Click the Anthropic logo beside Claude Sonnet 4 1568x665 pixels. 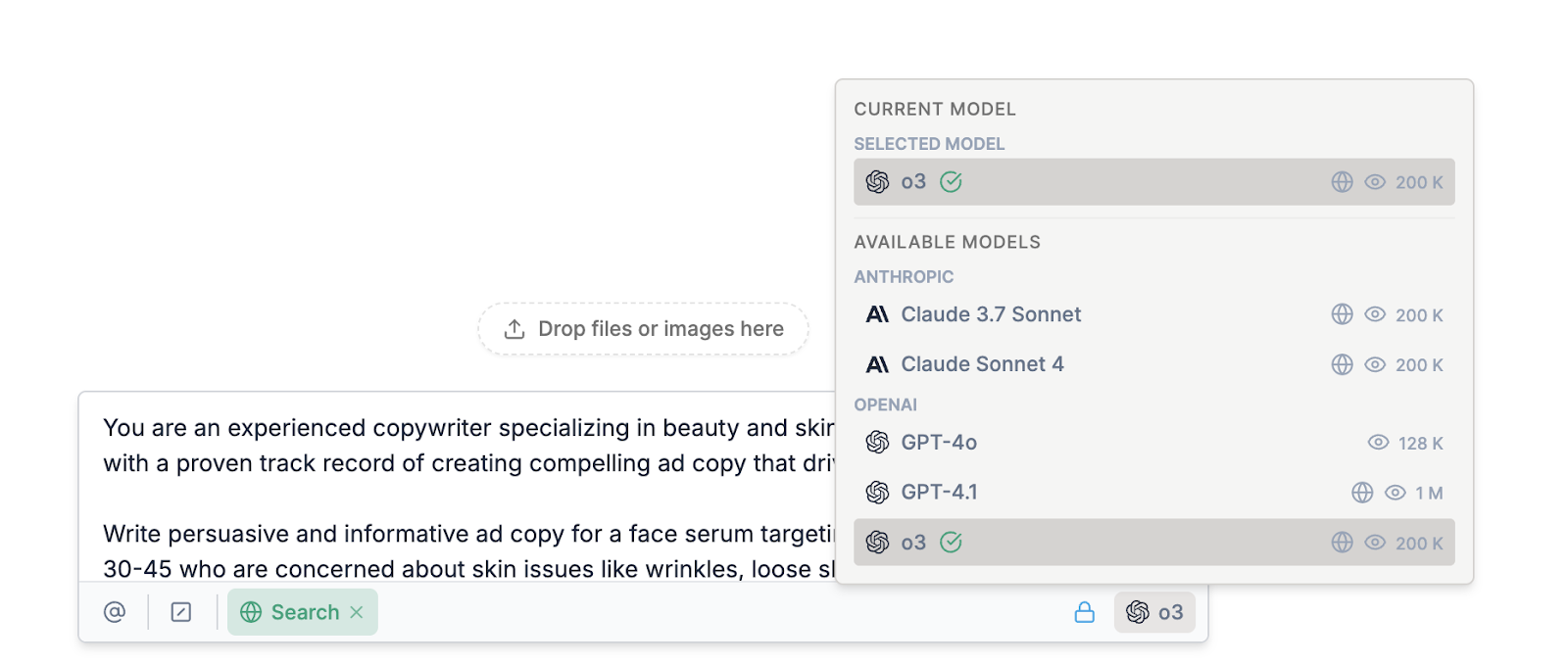877,364
